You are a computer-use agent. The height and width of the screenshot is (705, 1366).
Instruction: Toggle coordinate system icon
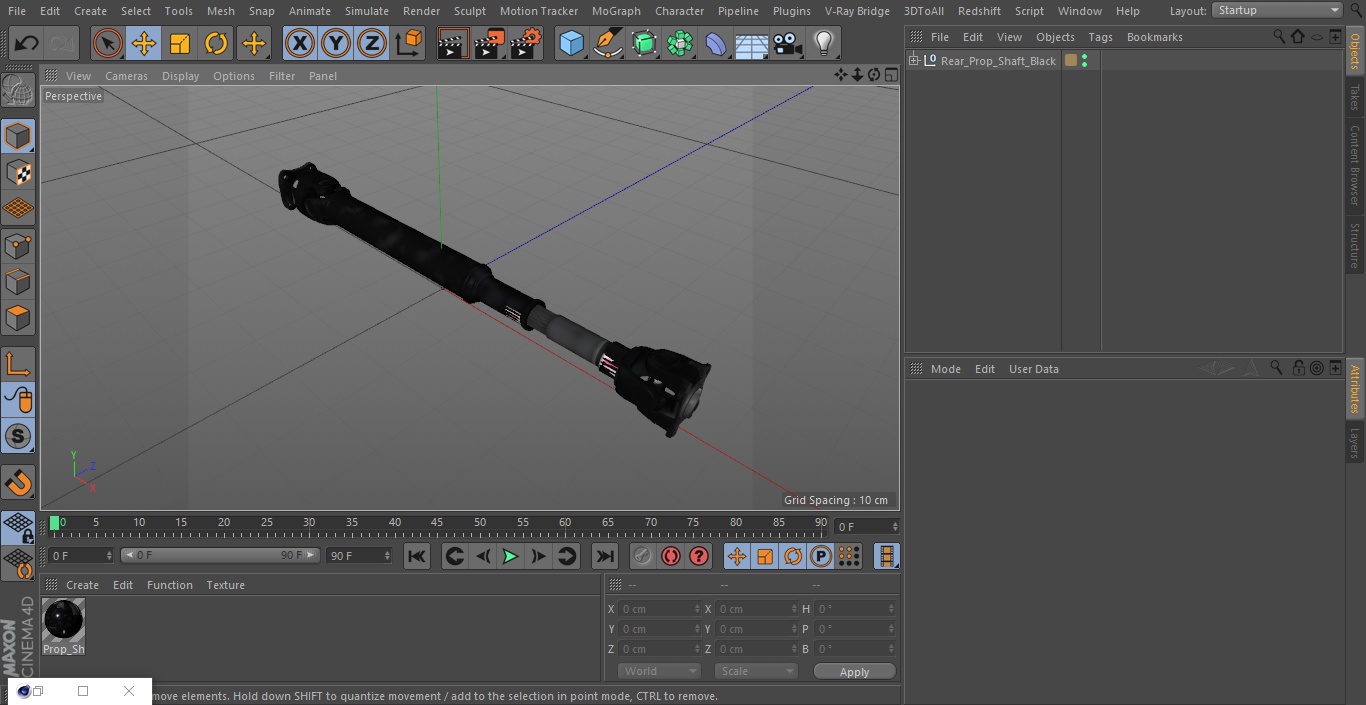[x=409, y=44]
